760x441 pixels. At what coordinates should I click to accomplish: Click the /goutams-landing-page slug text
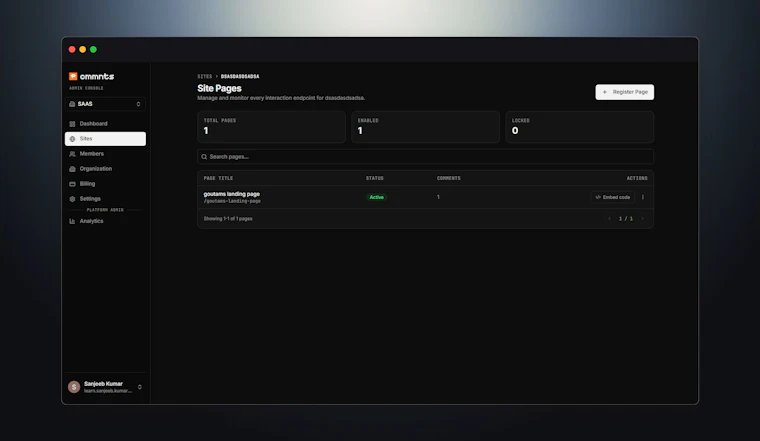232,201
